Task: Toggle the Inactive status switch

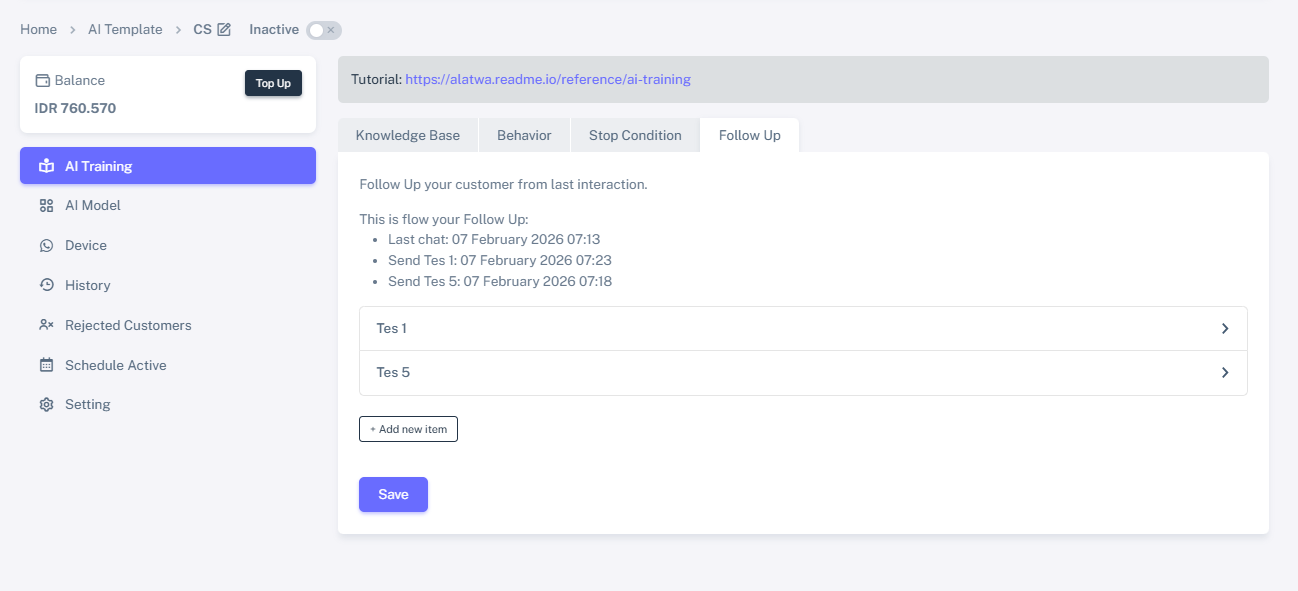Action: tap(324, 30)
